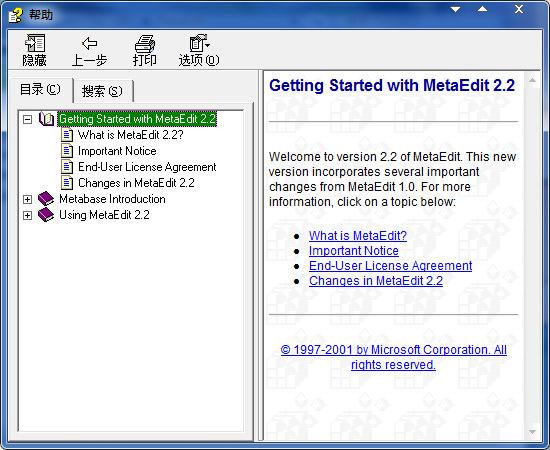Screen dimensions: 550x450
Task: Click the Print (打印) printer icon
Action: pos(145,44)
